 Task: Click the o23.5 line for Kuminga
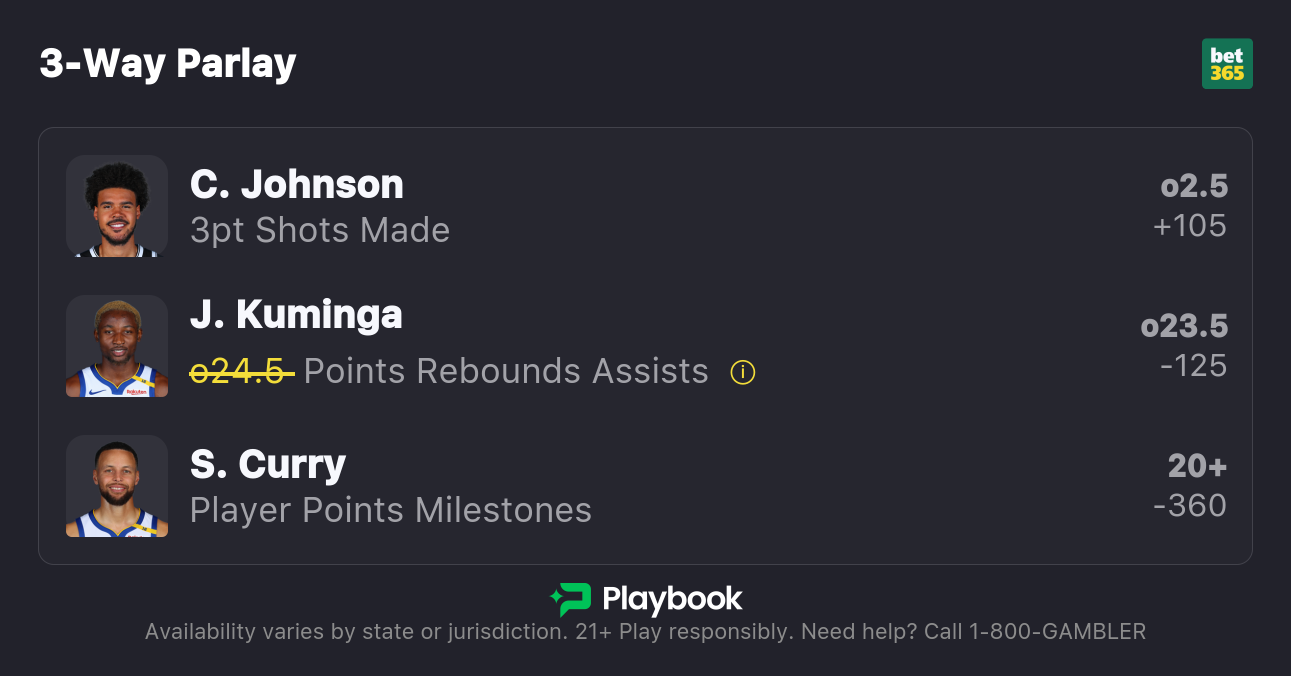(1184, 326)
